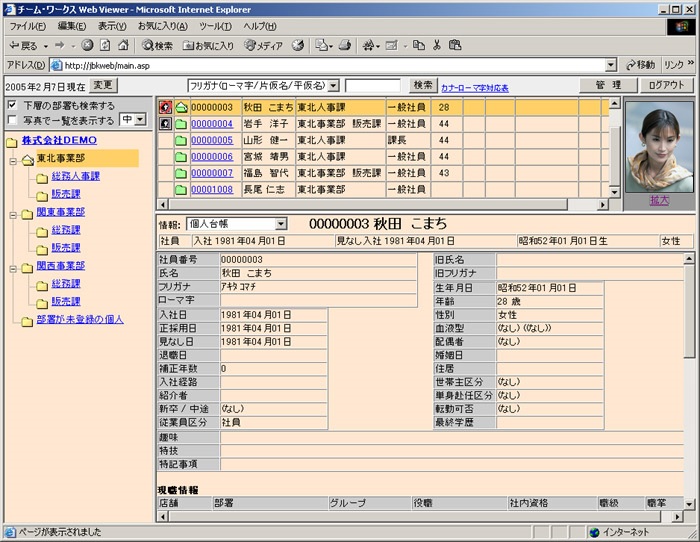
Task: Click the green folder icon for 00000007
Action: click(x=181, y=173)
